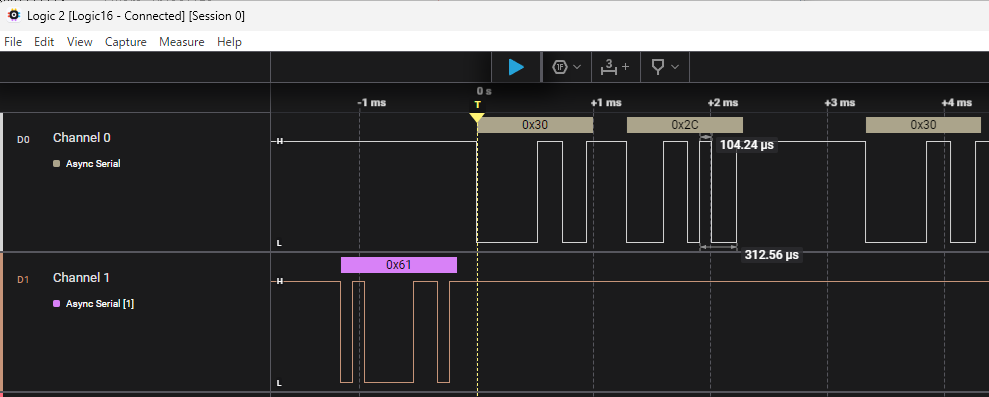This screenshot has width=989, height=397.
Task: Click the Async Serial analyzer on Channel 0
Action: click(x=93, y=163)
